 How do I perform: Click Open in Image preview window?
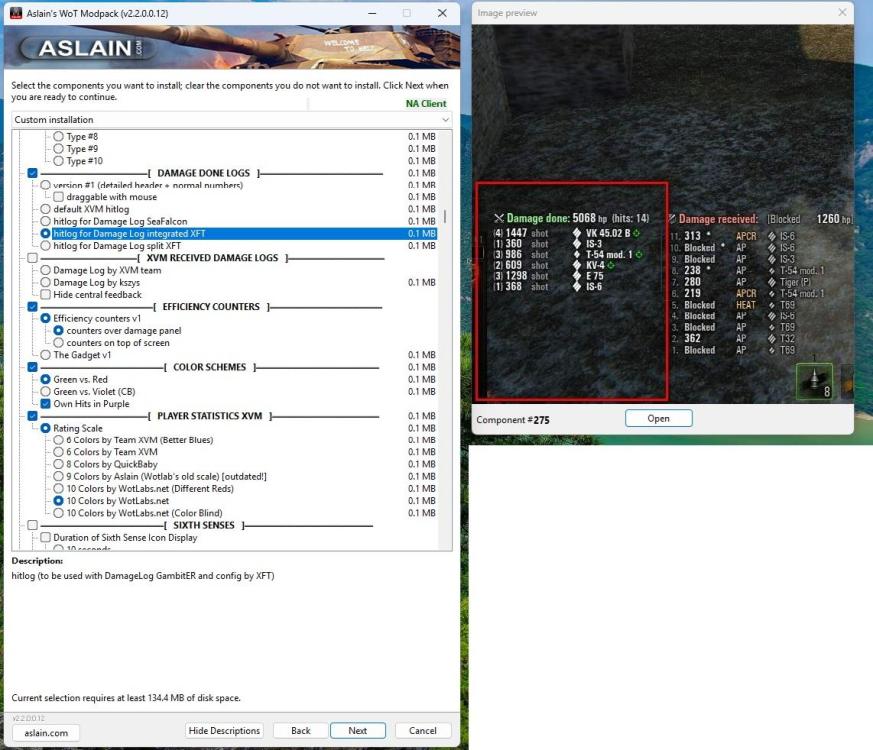pyautogui.click(x=659, y=418)
